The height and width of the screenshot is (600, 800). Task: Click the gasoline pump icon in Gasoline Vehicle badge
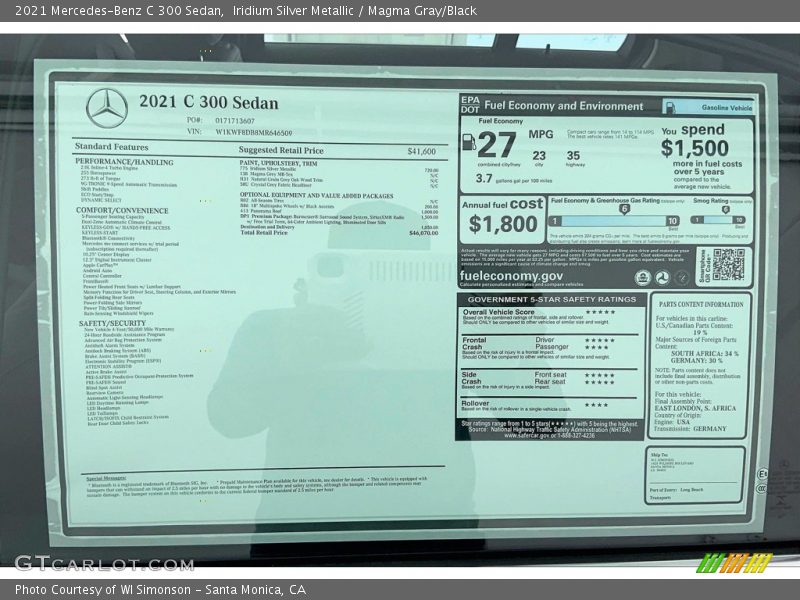click(670, 108)
